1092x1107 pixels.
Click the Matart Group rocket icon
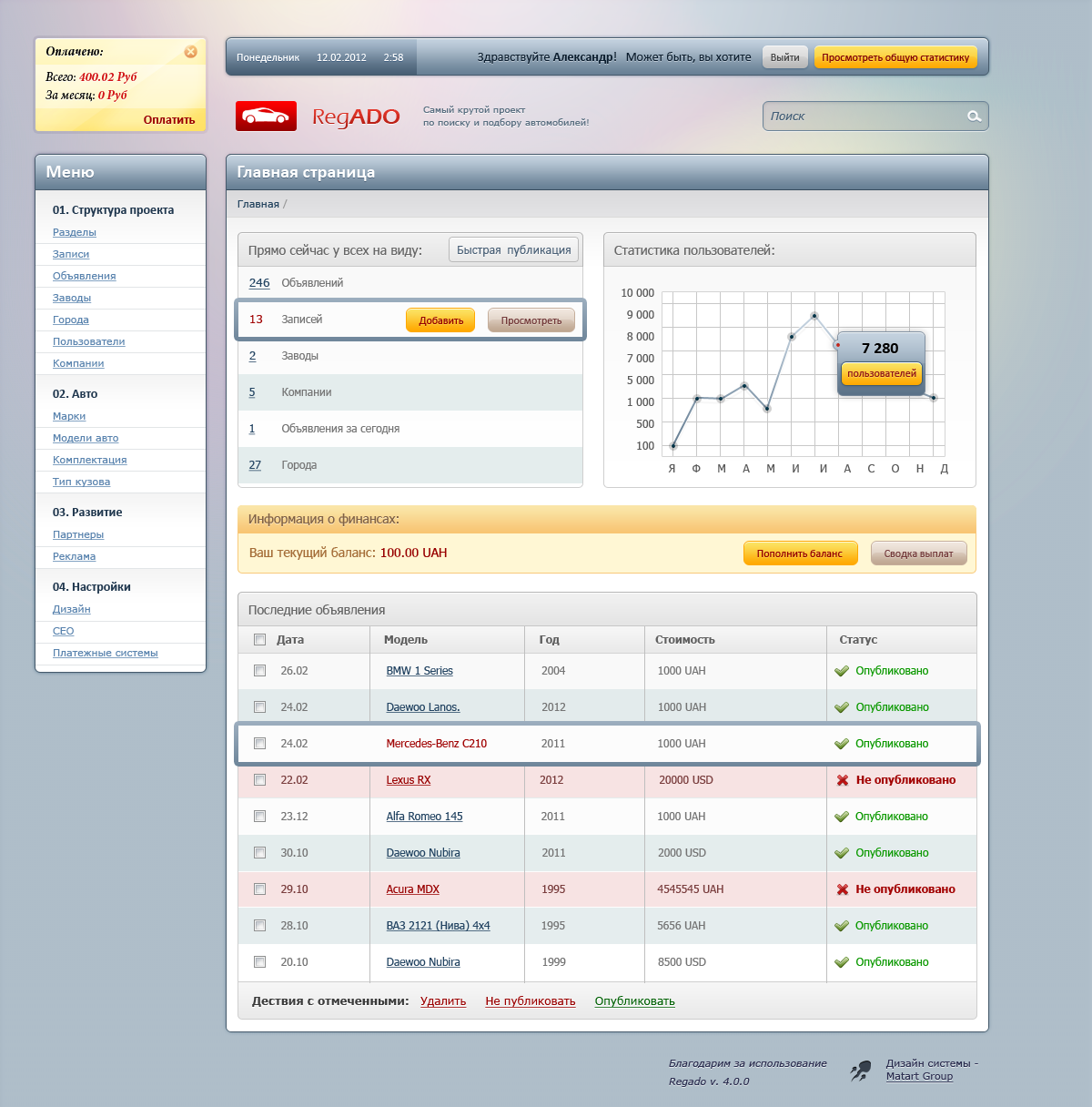tap(860, 1071)
